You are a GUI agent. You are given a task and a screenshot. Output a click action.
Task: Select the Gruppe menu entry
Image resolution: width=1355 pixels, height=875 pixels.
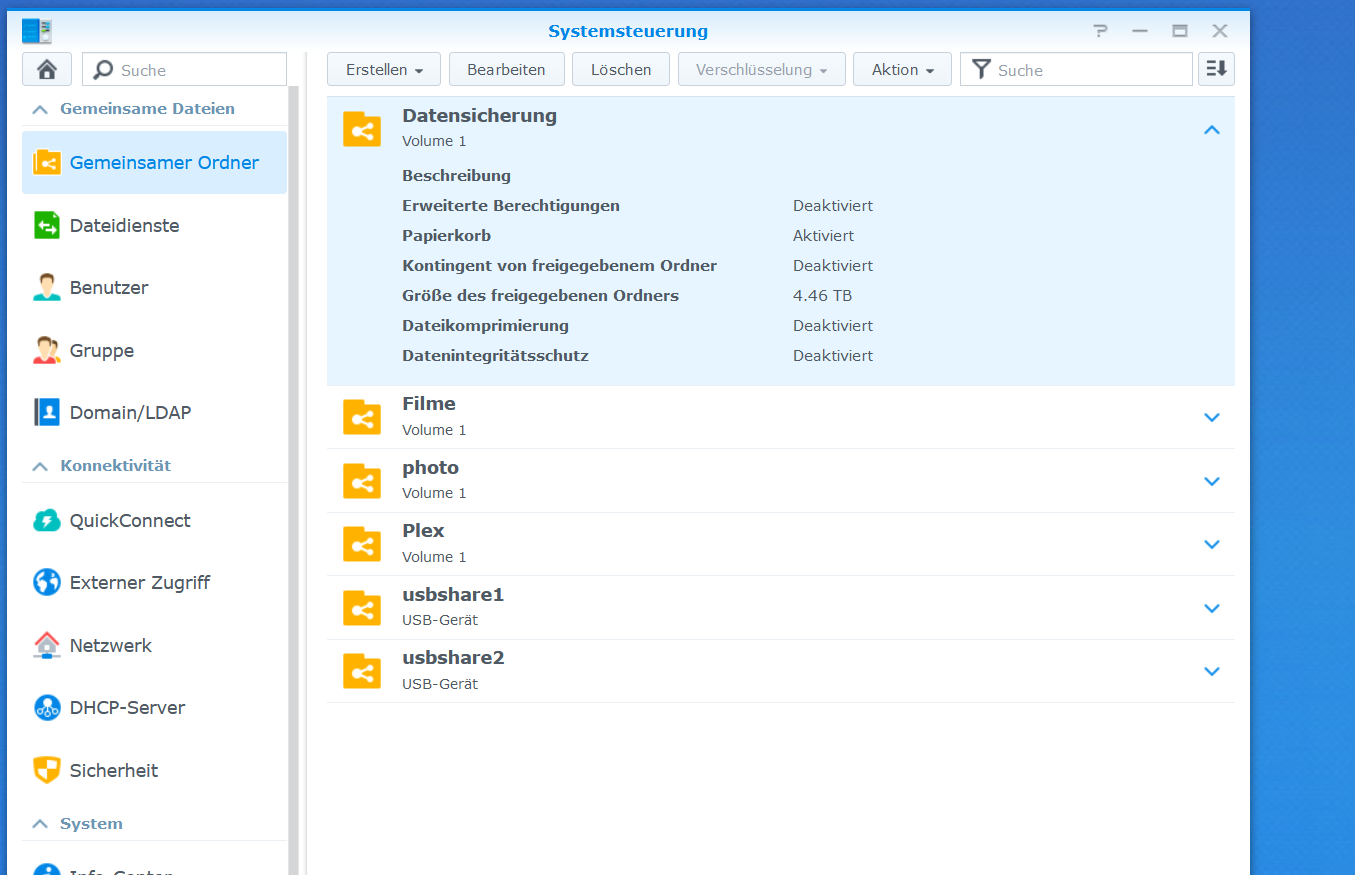pos(155,350)
